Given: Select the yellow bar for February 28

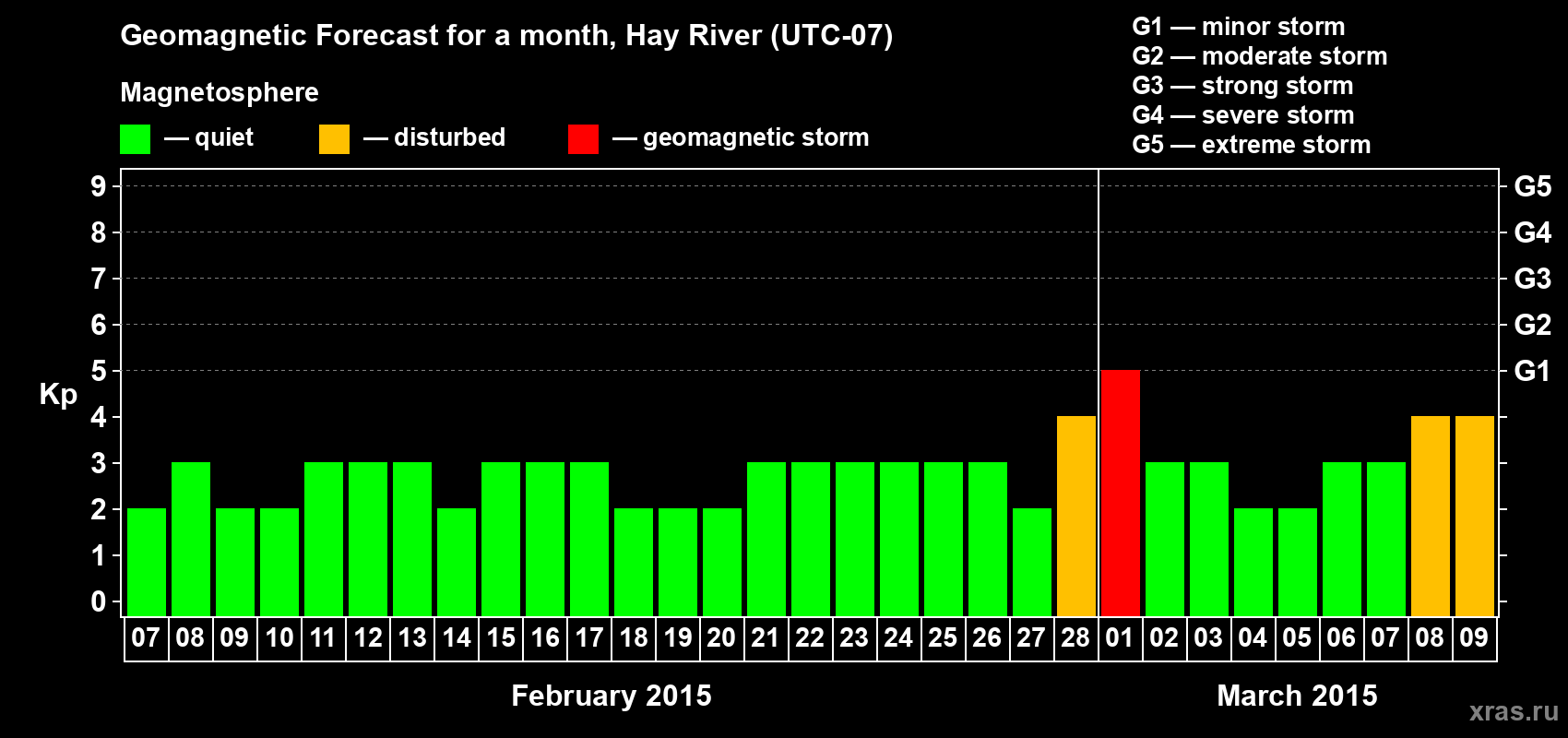Looking at the screenshot, I should [x=1075, y=516].
